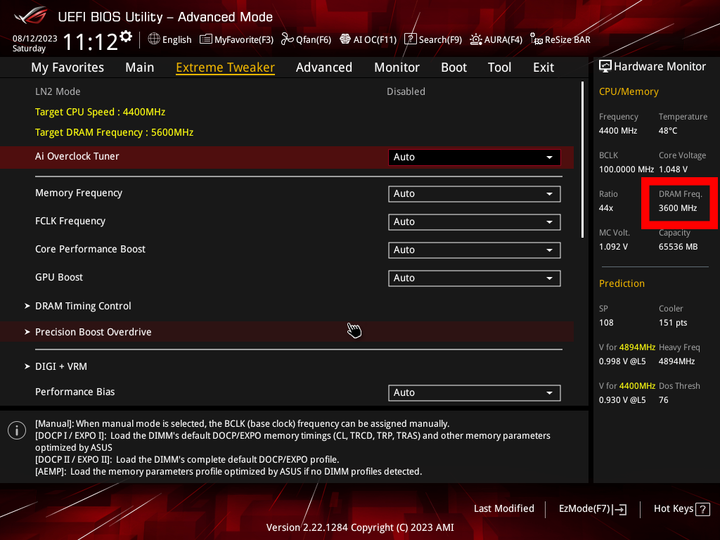The width and height of the screenshot is (720, 540).
Task: Click the globe language icon
Action: point(154,39)
